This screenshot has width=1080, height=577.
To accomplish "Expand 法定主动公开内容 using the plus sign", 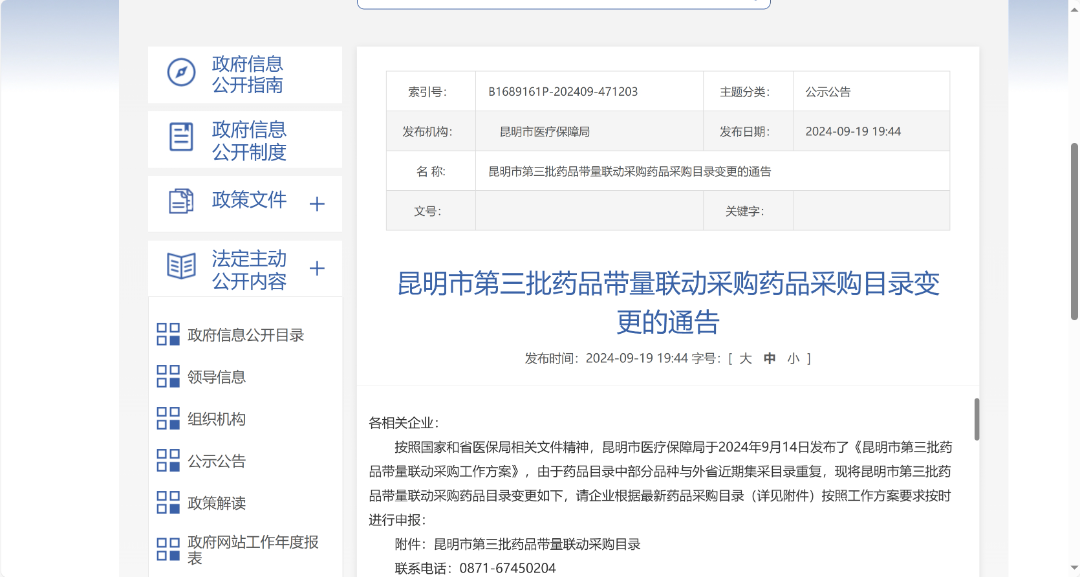I will tap(317, 268).
